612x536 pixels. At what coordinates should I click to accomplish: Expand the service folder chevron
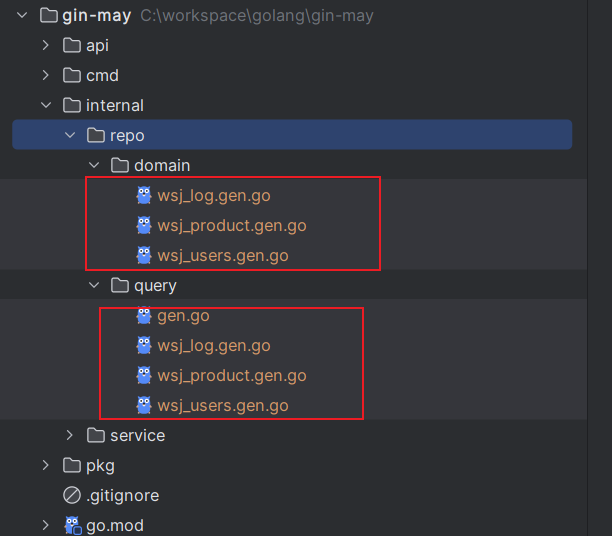point(69,435)
